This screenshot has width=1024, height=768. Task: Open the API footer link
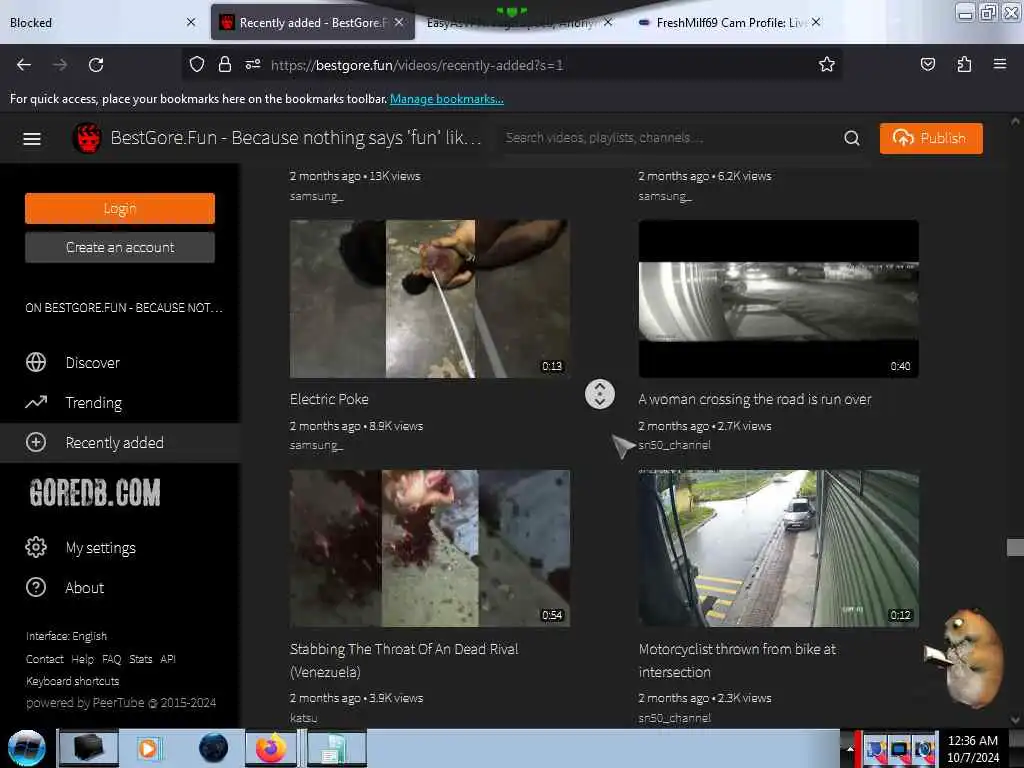click(x=168, y=659)
